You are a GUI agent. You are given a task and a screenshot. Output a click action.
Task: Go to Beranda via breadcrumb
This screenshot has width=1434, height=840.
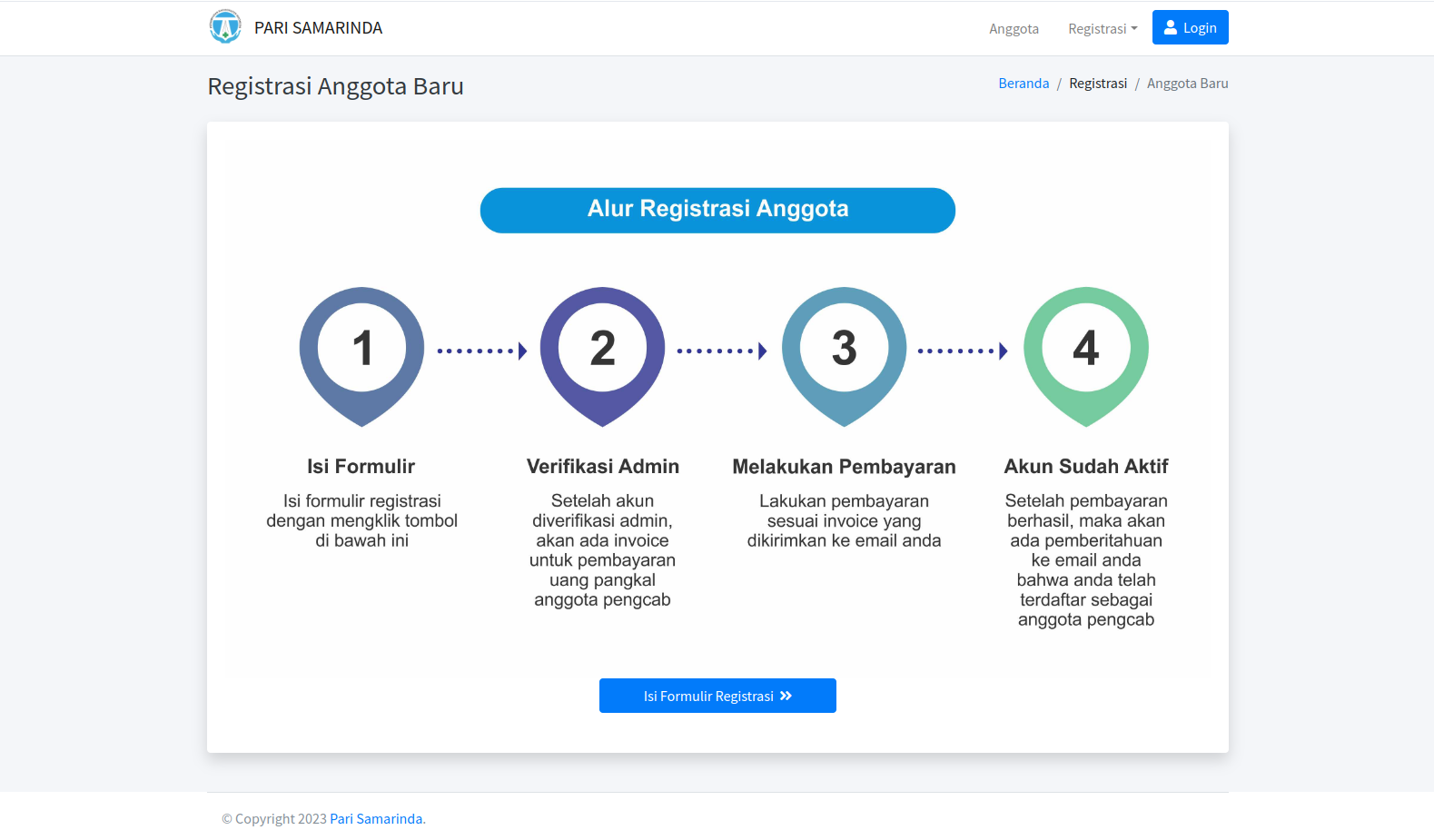(x=1024, y=84)
